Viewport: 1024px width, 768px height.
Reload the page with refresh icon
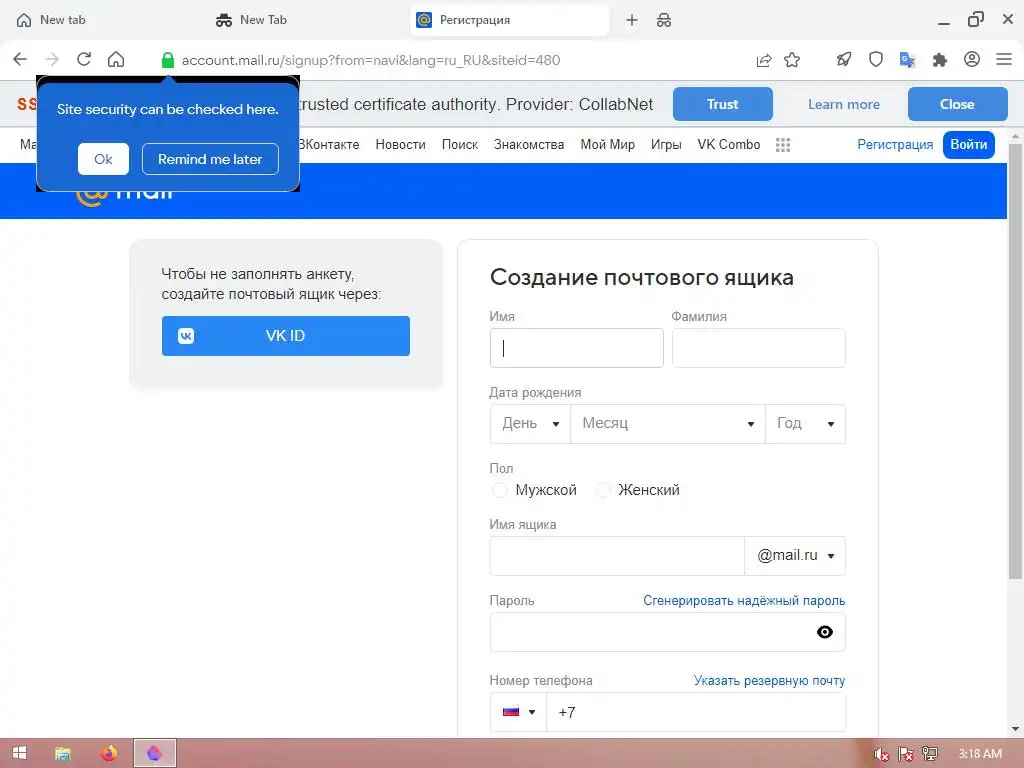[84, 59]
